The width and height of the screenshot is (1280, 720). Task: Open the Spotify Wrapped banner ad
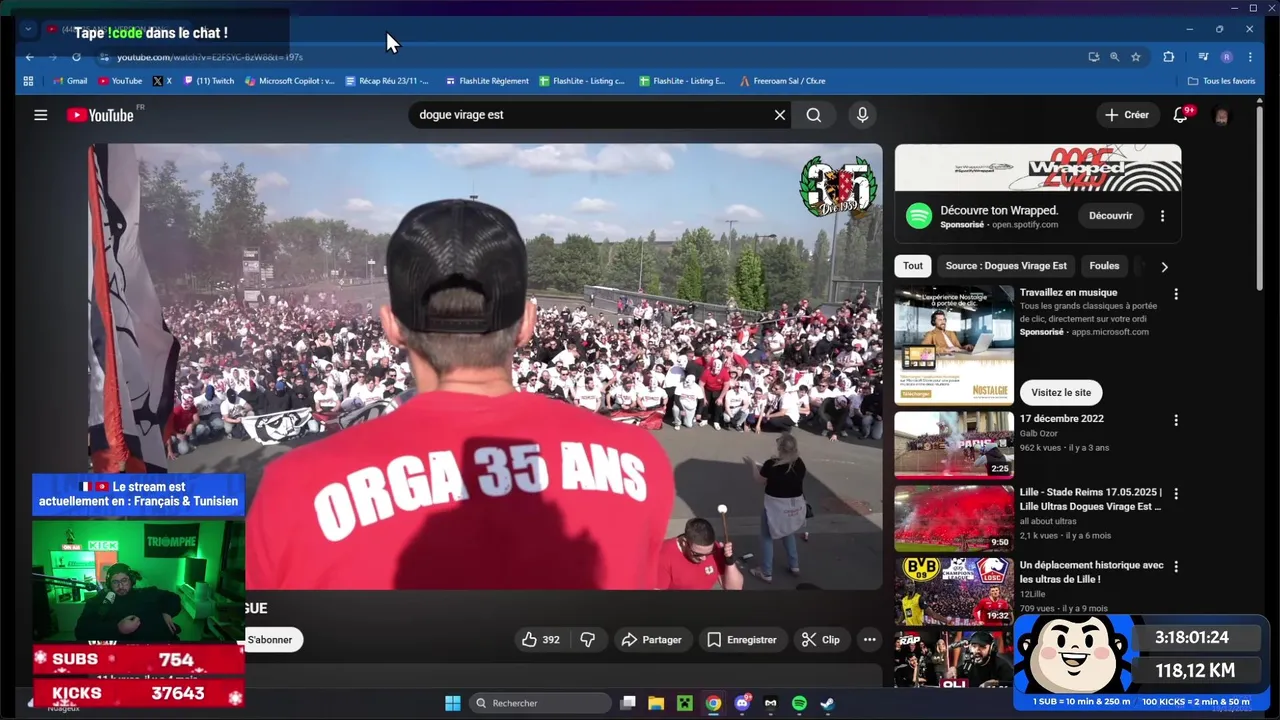click(x=1038, y=167)
